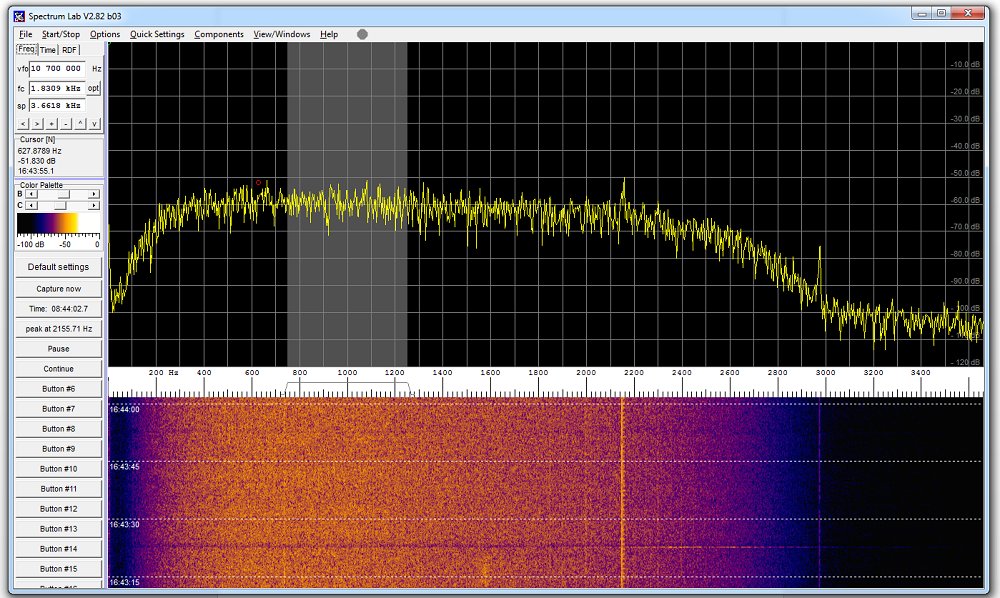The height and width of the screenshot is (598, 1000).
Task: Click the Capture now button
Action: 59,289
